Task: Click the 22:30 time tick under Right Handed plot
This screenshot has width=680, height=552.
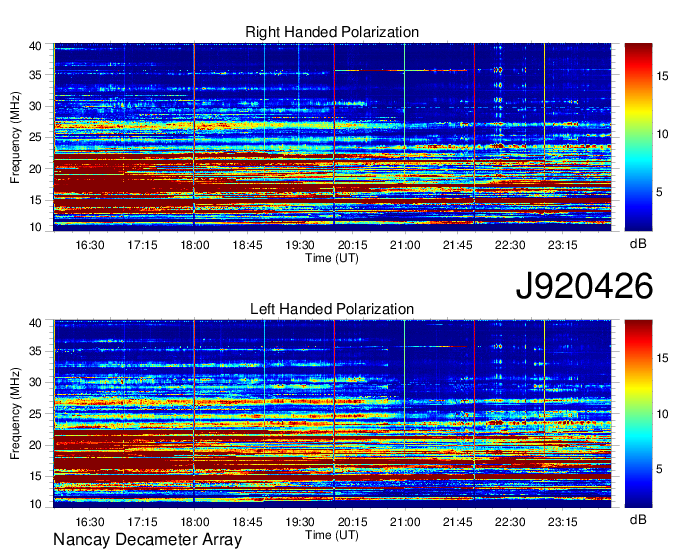Action: [x=510, y=245]
